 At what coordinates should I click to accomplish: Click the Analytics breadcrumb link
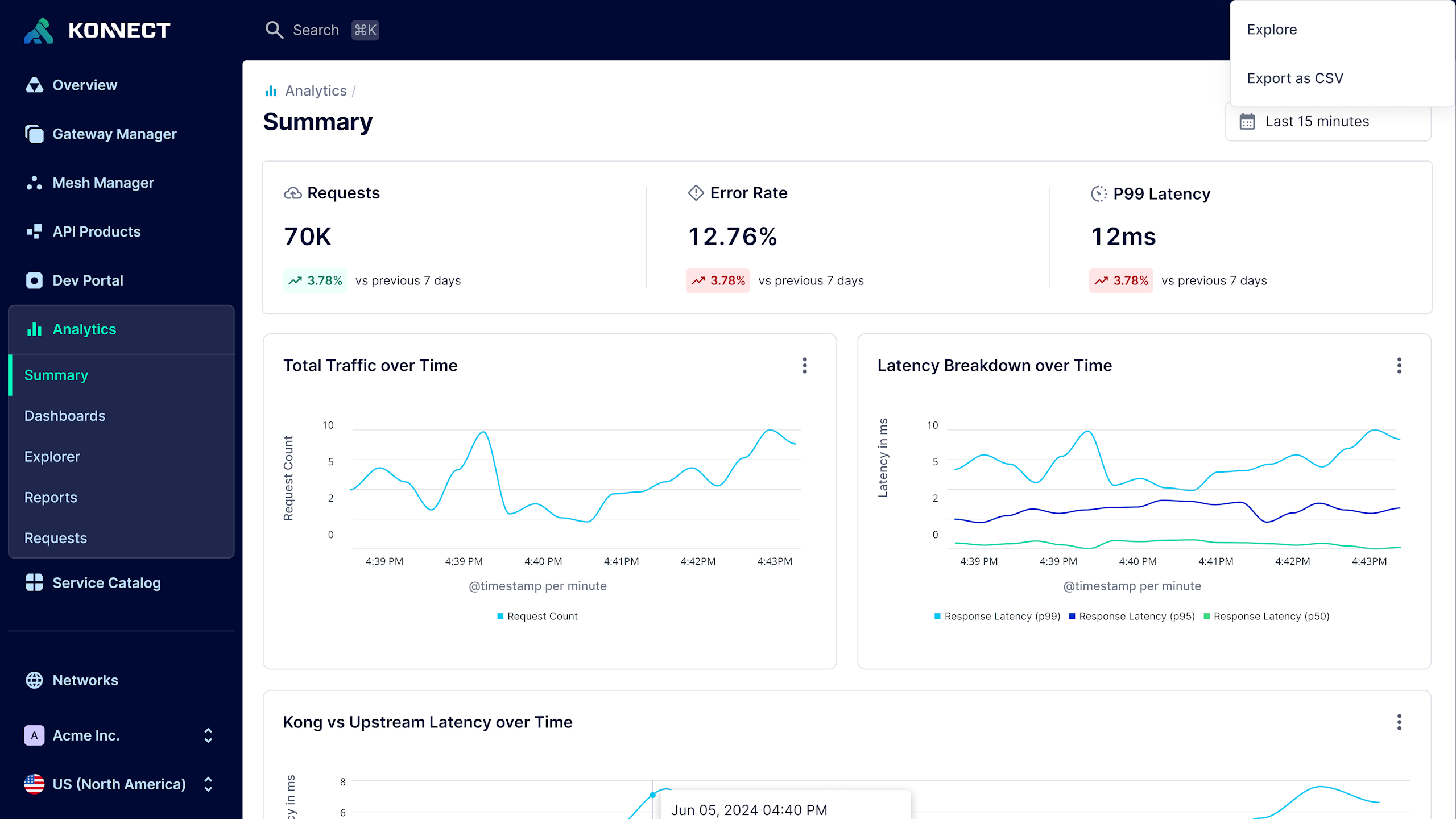pos(316,91)
